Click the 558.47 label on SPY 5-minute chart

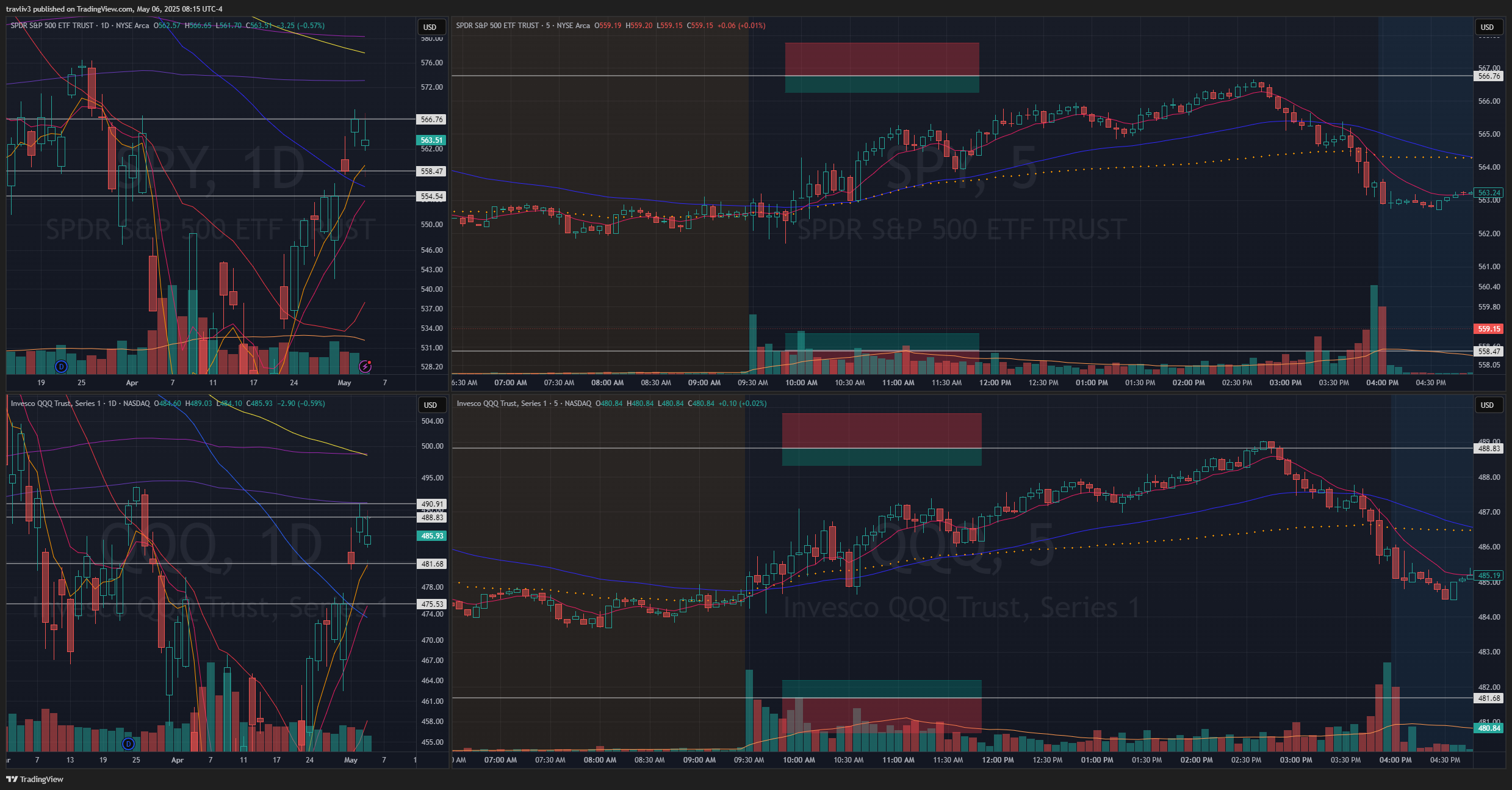coord(1489,352)
